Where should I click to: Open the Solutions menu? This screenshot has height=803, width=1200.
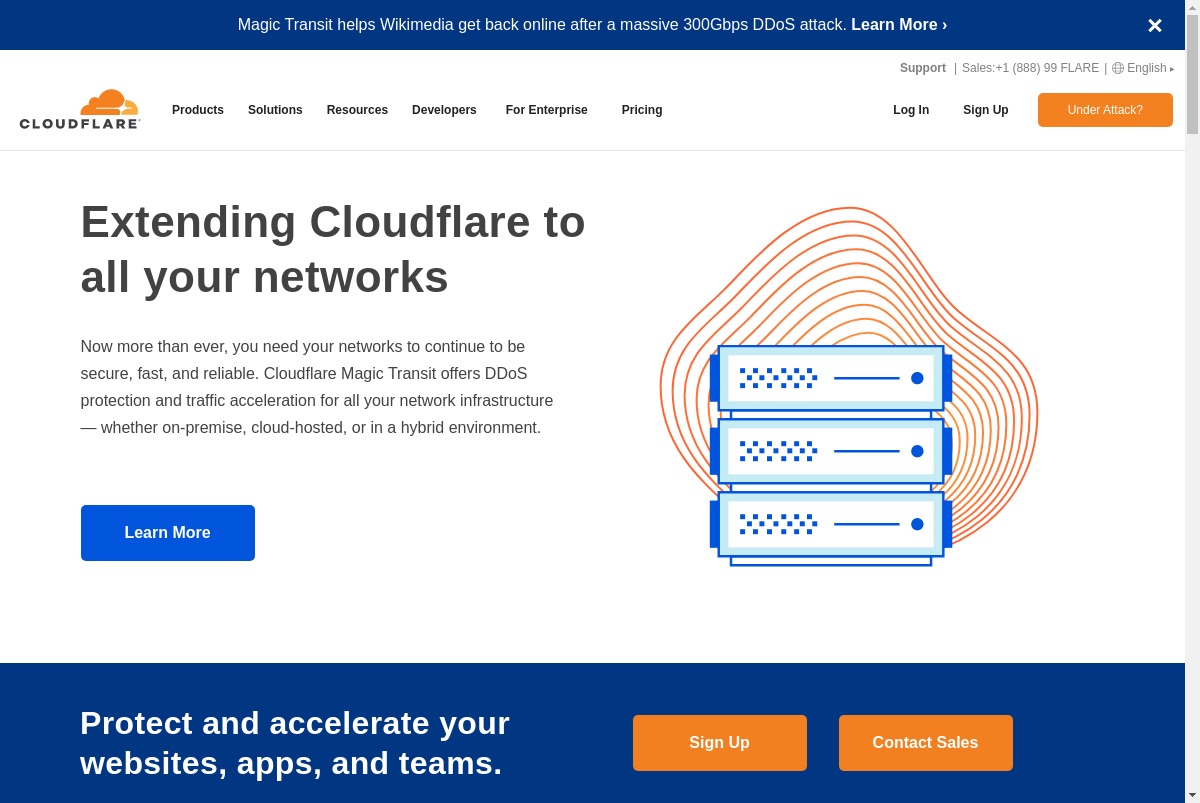click(275, 110)
